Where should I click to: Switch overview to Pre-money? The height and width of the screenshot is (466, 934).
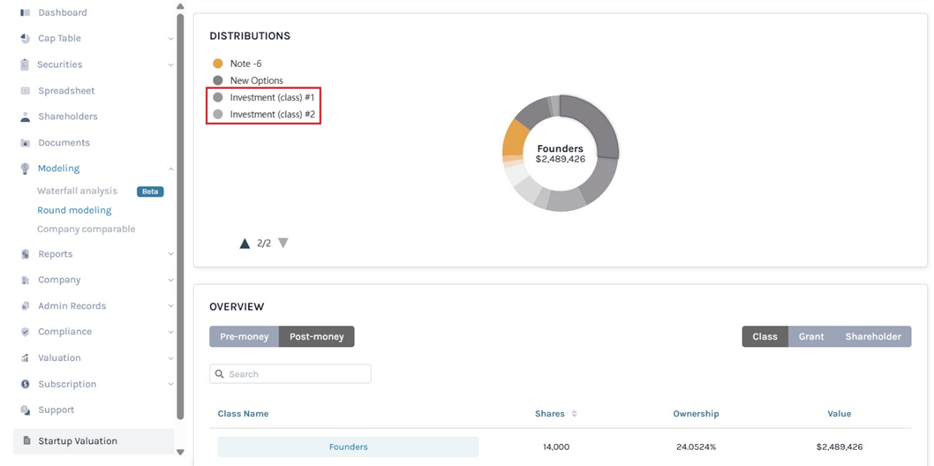pyautogui.click(x=244, y=337)
